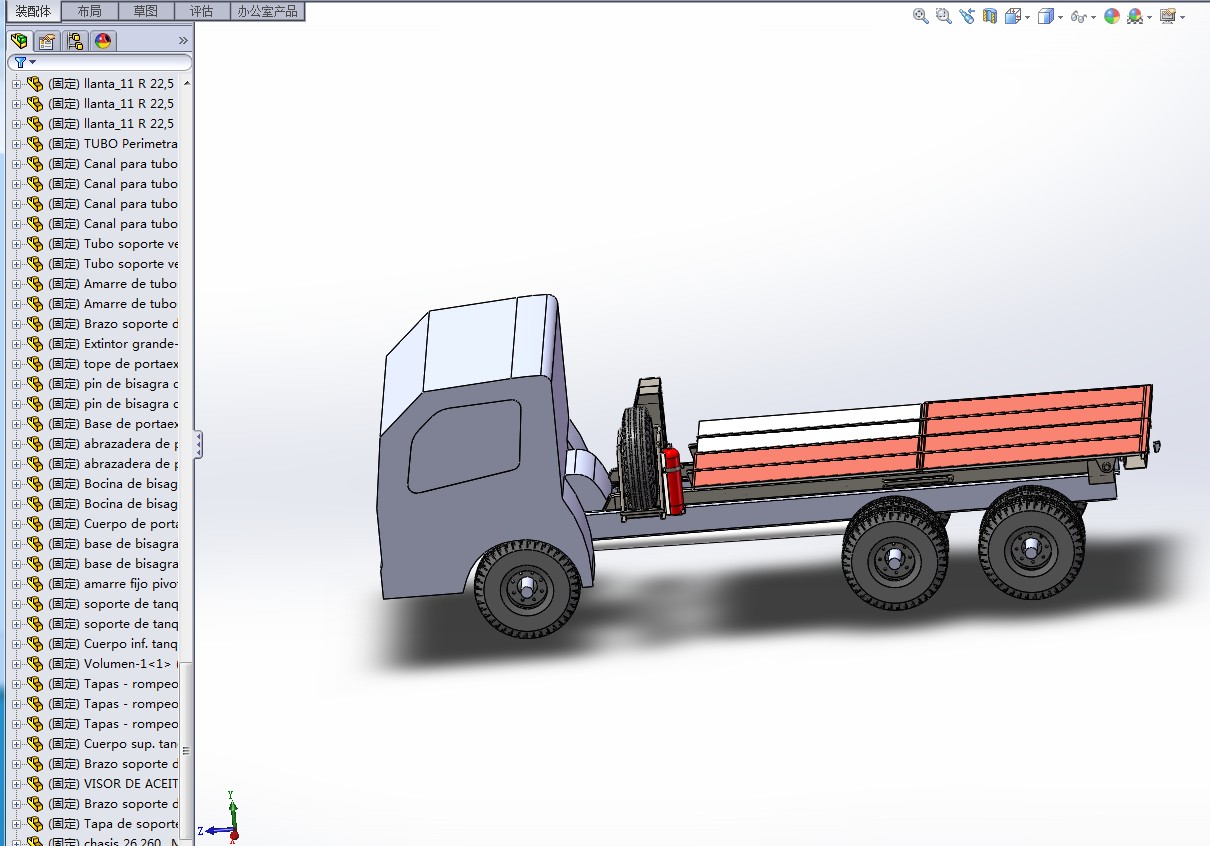Click the Display Style cube icon
This screenshot has height=846, width=1210.
click(1045, 16)
